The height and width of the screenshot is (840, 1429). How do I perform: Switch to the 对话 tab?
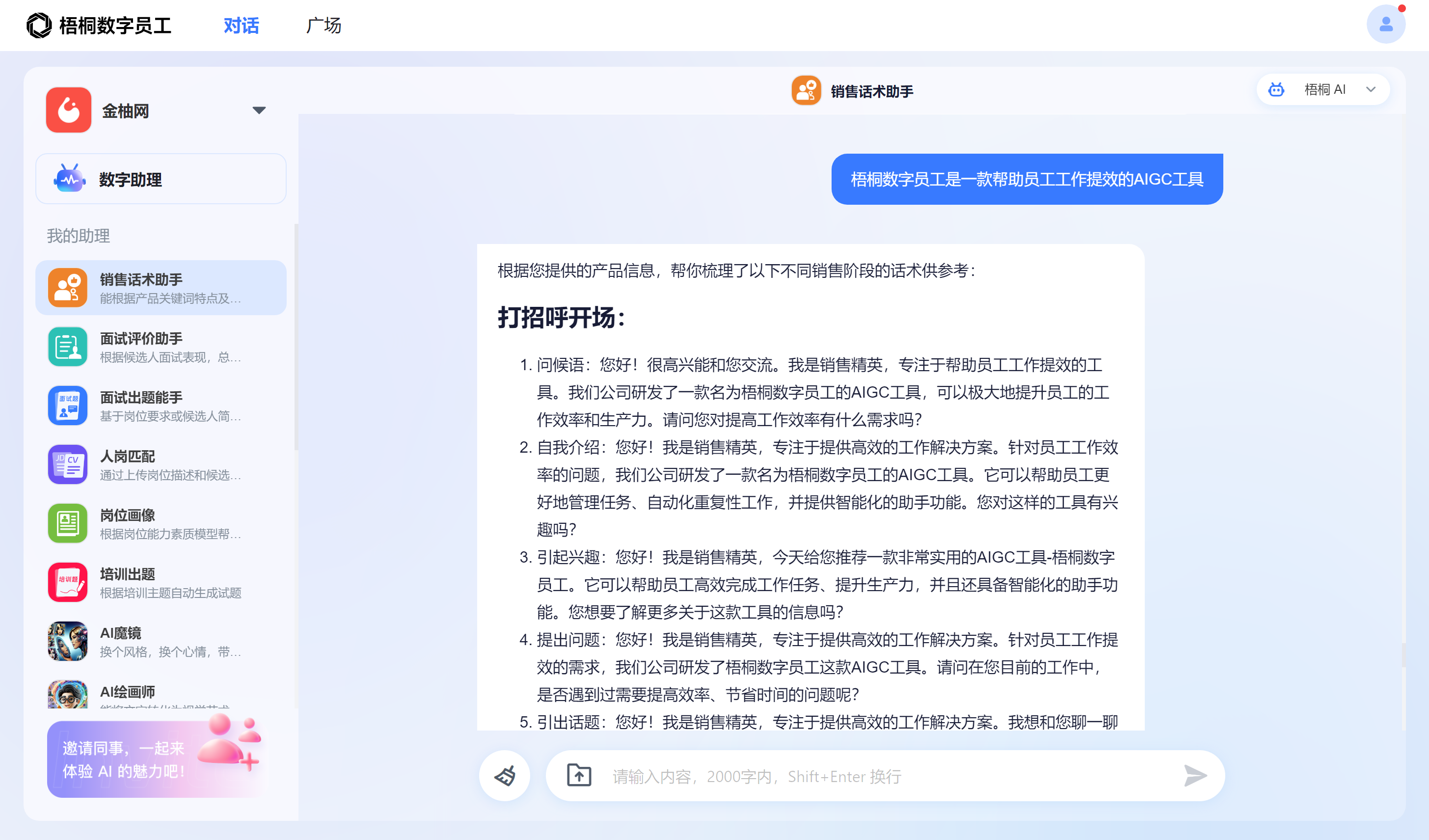click(241, 26)
